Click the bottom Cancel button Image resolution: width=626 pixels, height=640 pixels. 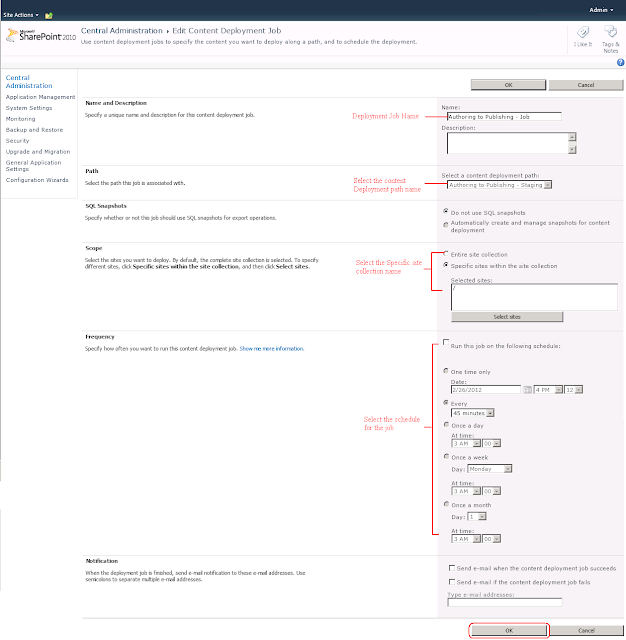[x=586, y=631]
